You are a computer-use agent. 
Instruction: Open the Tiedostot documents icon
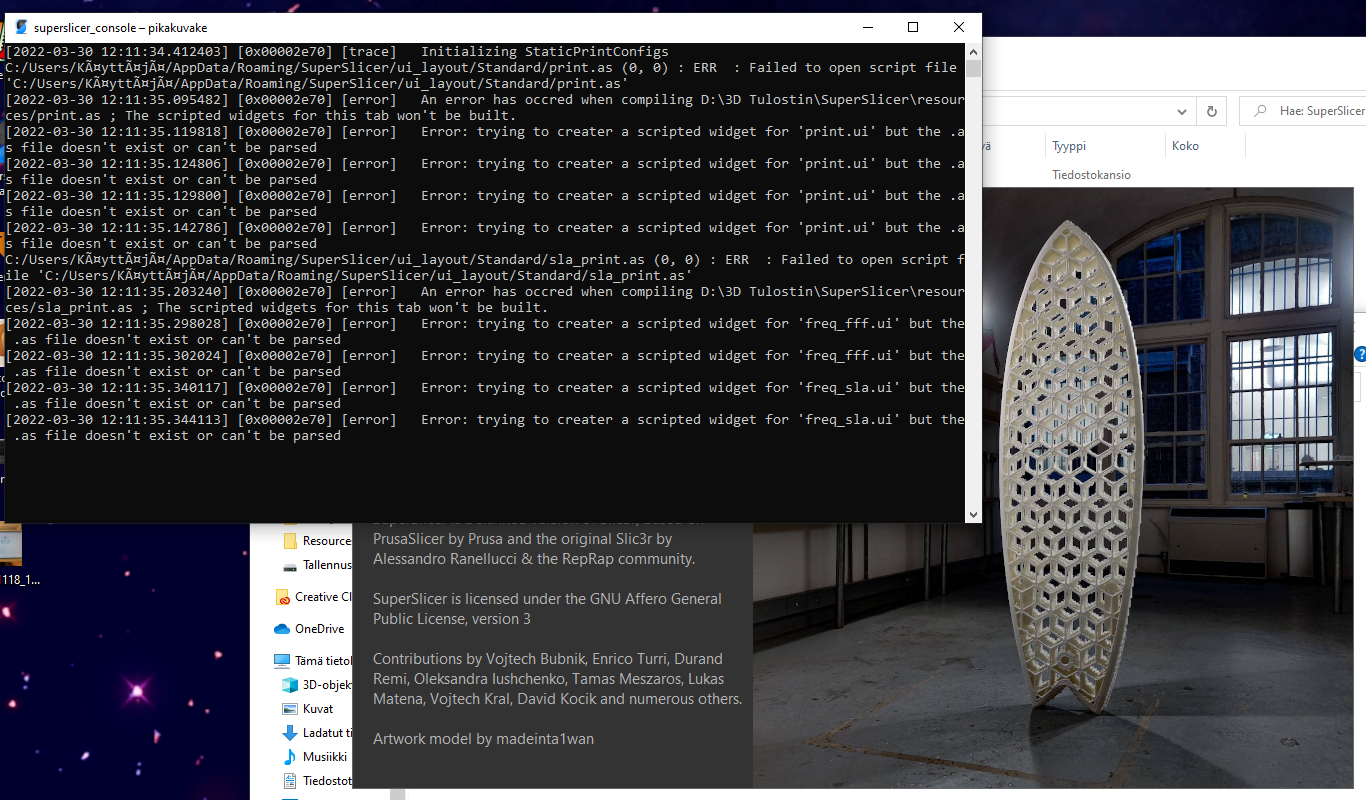288,781
